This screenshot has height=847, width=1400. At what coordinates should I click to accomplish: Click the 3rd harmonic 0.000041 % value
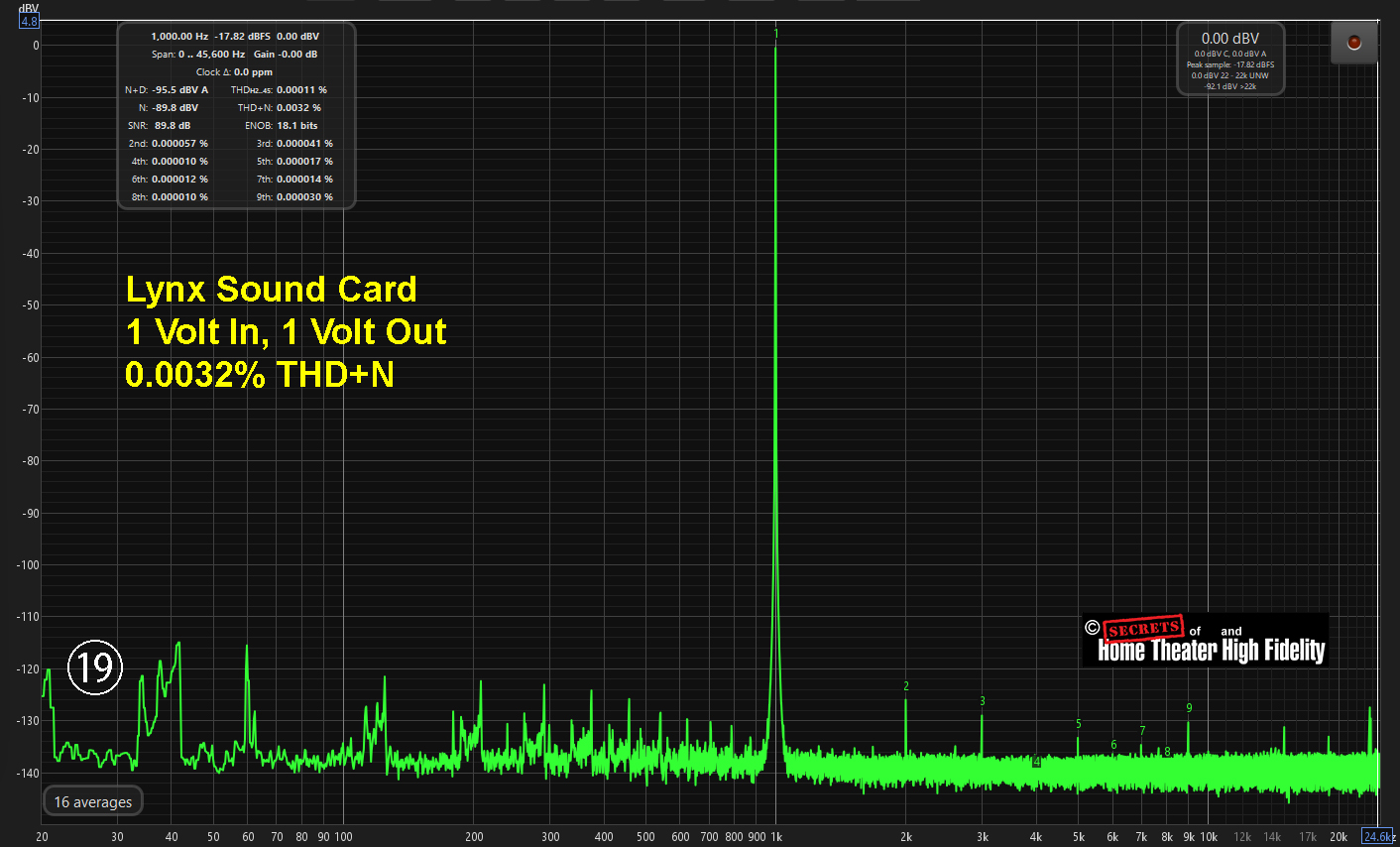tap(304, 143)
